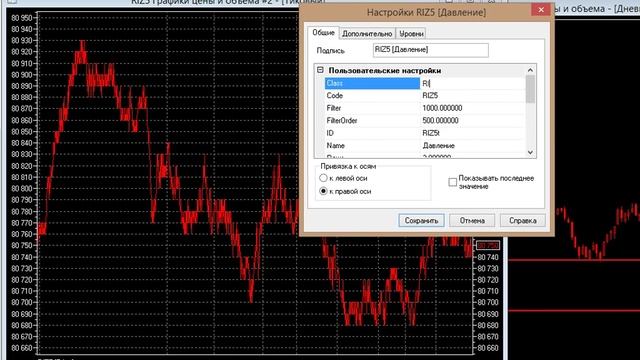Collapse Пользовательские настройки section

(320, 70)
